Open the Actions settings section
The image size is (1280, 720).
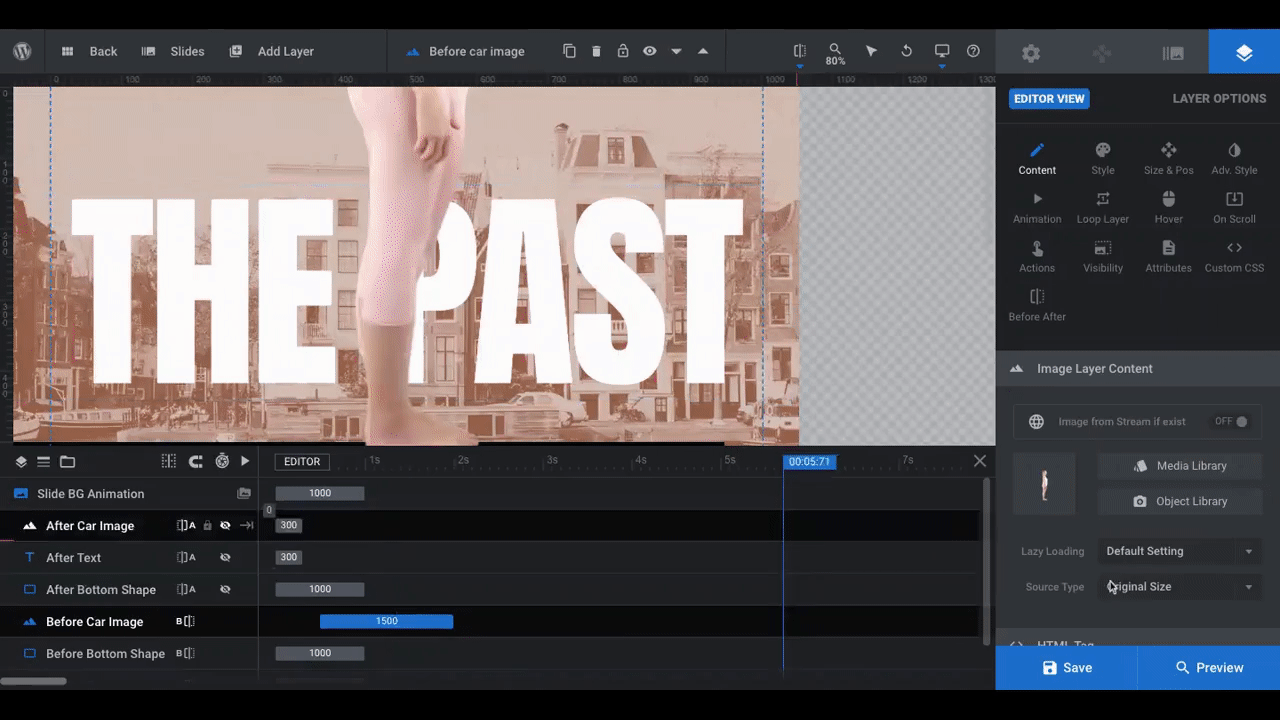[x=1037, y=257]
